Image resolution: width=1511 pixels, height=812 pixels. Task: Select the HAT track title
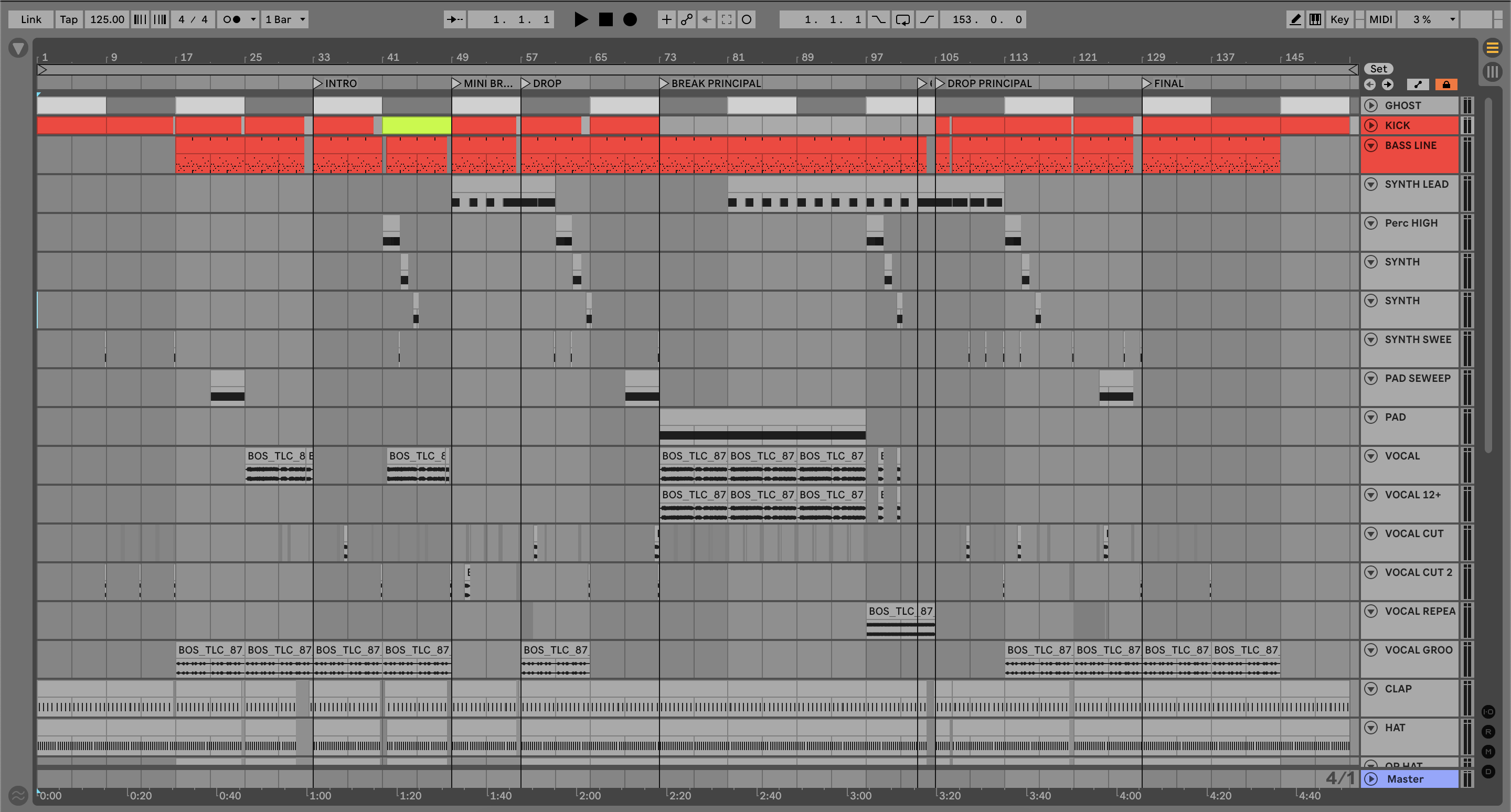1395,728
